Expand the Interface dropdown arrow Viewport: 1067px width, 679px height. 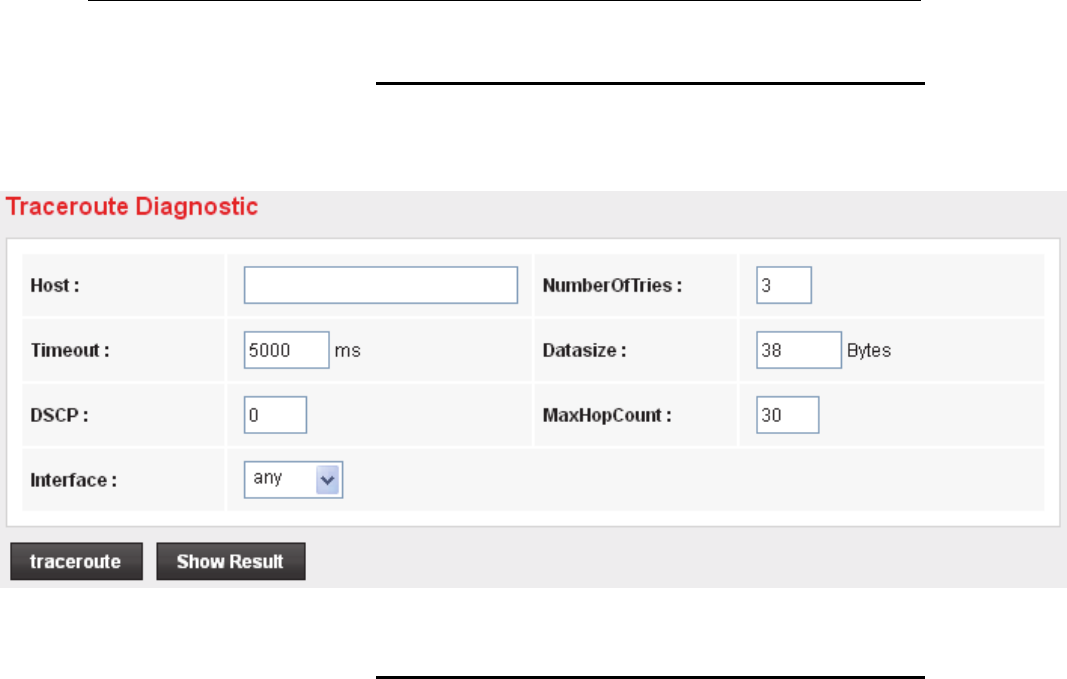(x=329, y=479)
